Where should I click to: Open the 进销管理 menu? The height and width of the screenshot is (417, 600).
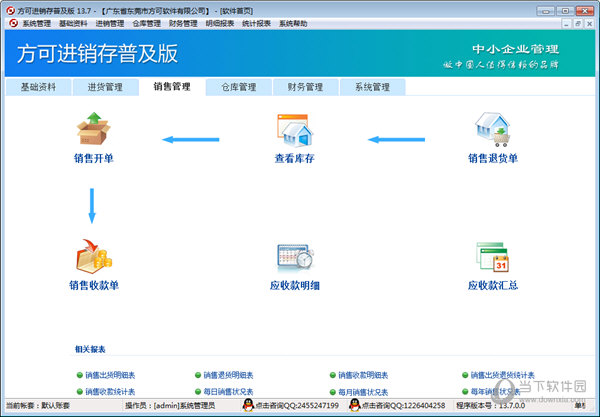pos(110,24)
